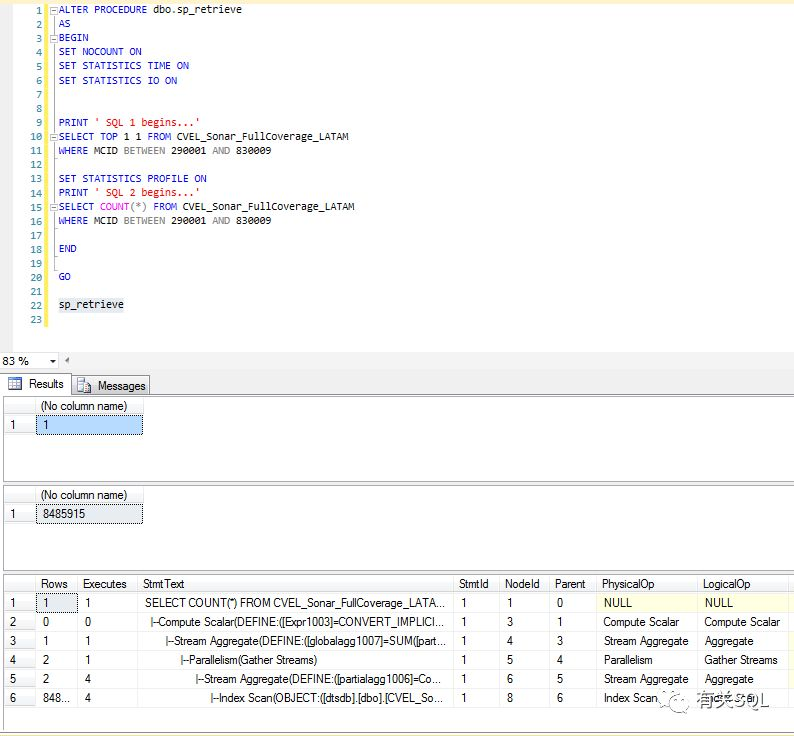Click row header 4 in the plan grid
Viewport: 794px width, 736px height.
[x=19, y=660]
